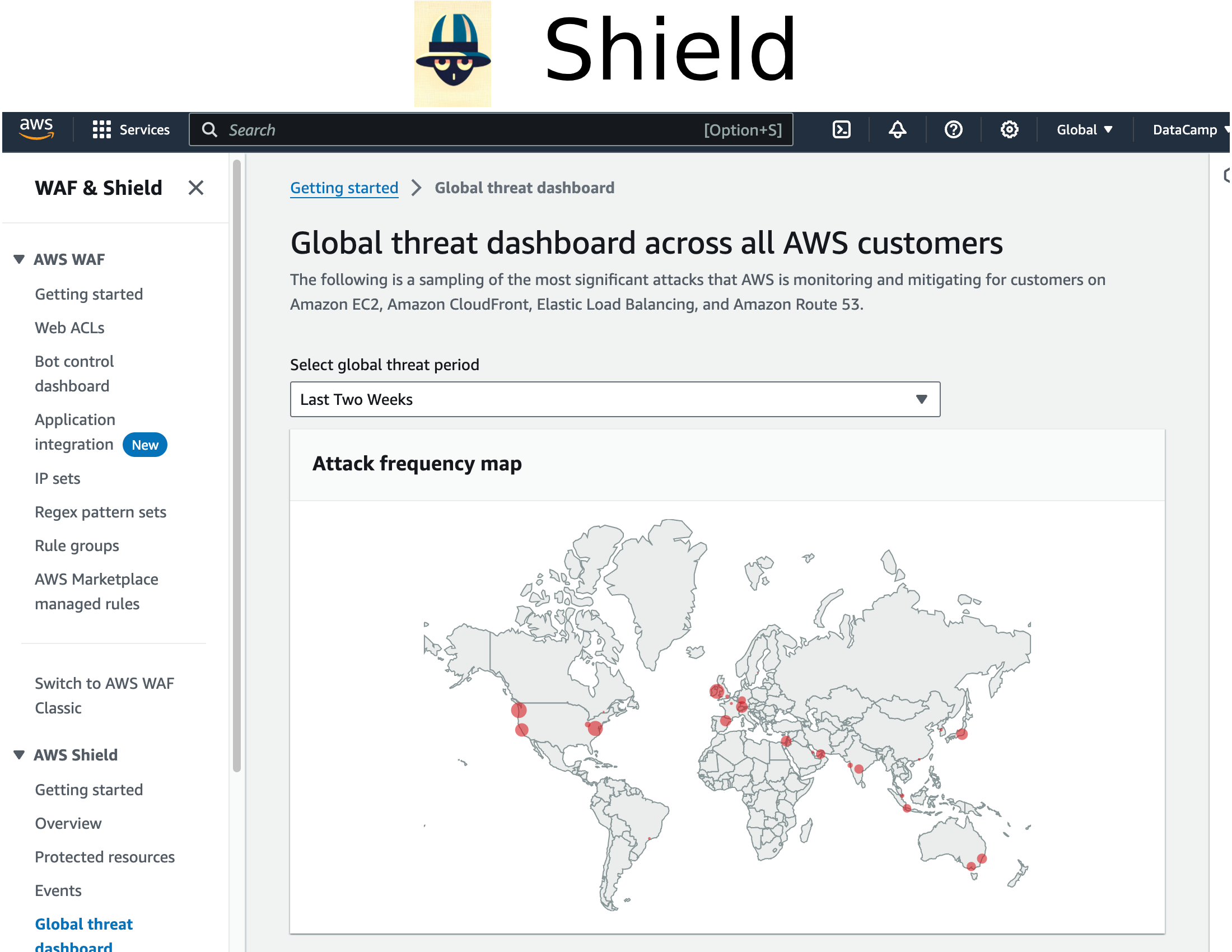Open the Global region dropdown
Viewport: 1232px width, 952px height.
pos(1084,130)
